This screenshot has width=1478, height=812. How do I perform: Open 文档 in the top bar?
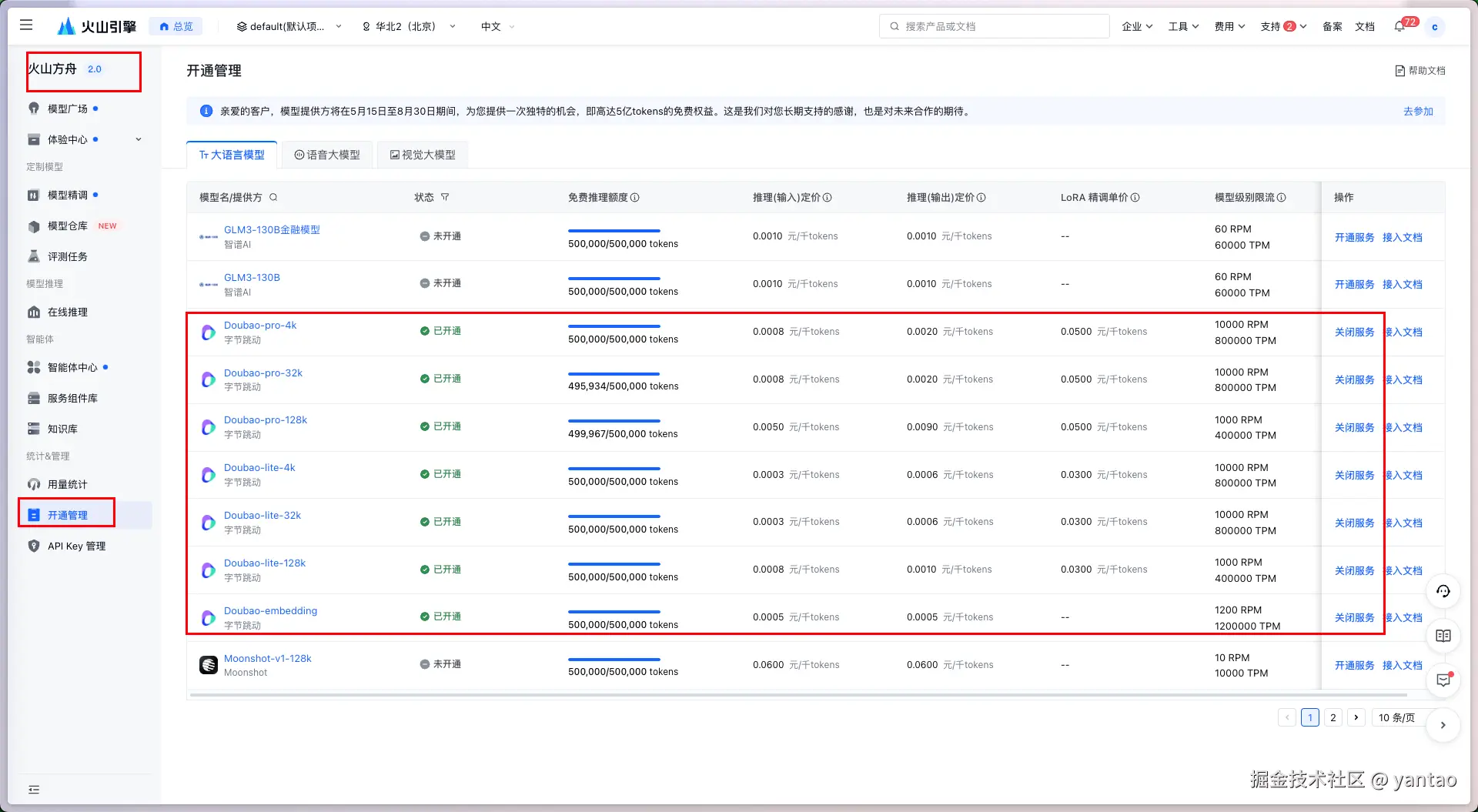click(x=1365, y=26)
